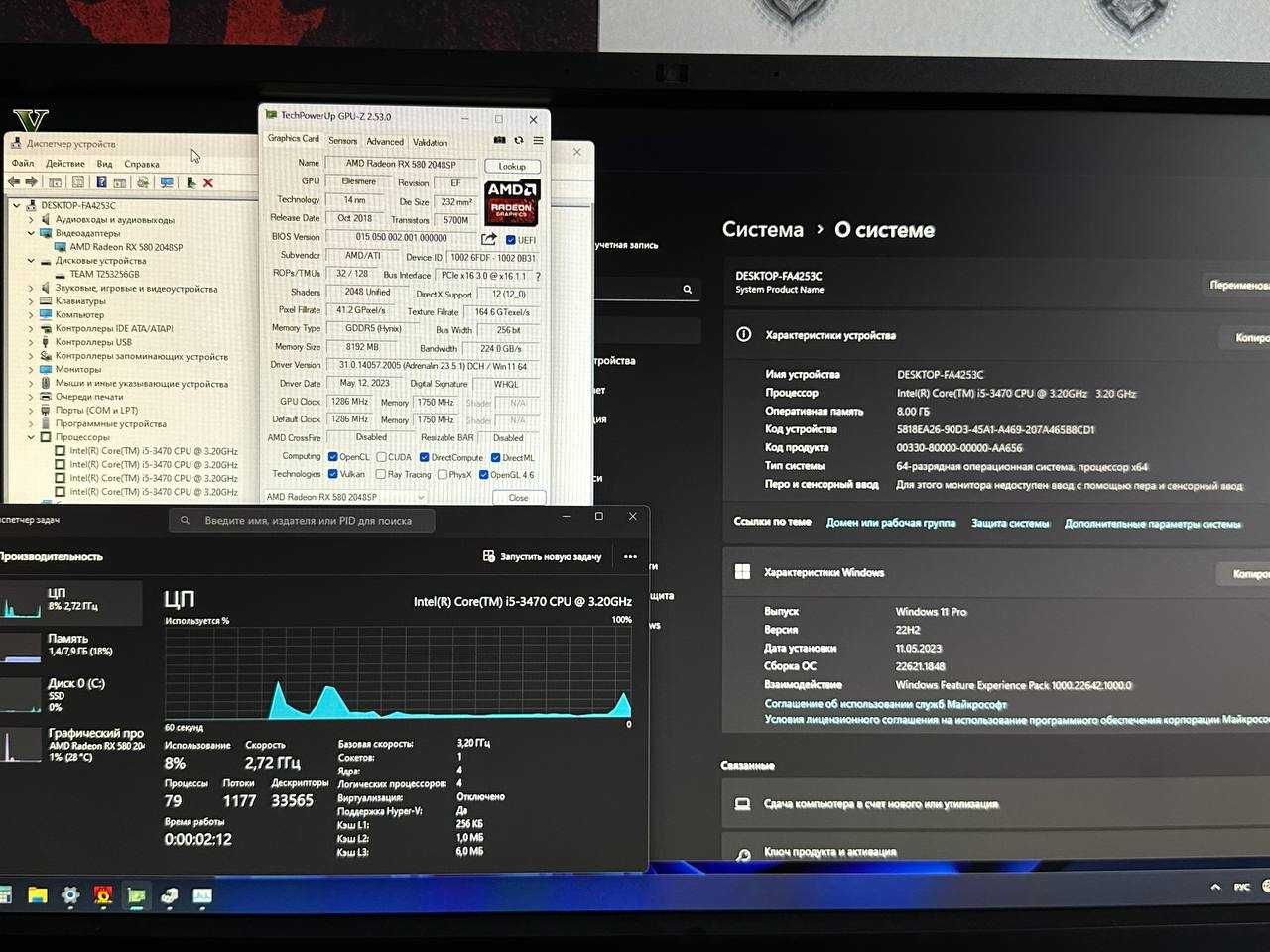Click the Forward arrow in Device Manager toolbar
Viewport: 1270px width, 952px height.
32,182
